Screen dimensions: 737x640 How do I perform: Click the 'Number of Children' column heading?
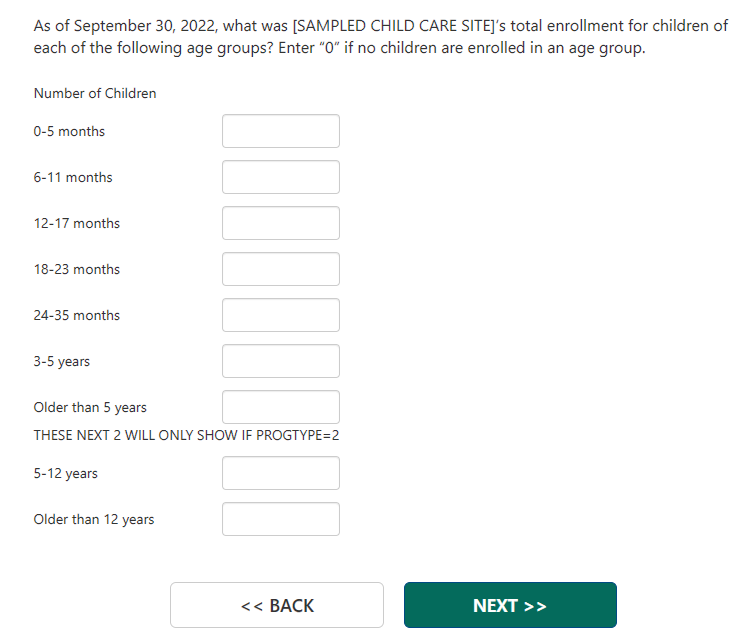coord(95,94)
